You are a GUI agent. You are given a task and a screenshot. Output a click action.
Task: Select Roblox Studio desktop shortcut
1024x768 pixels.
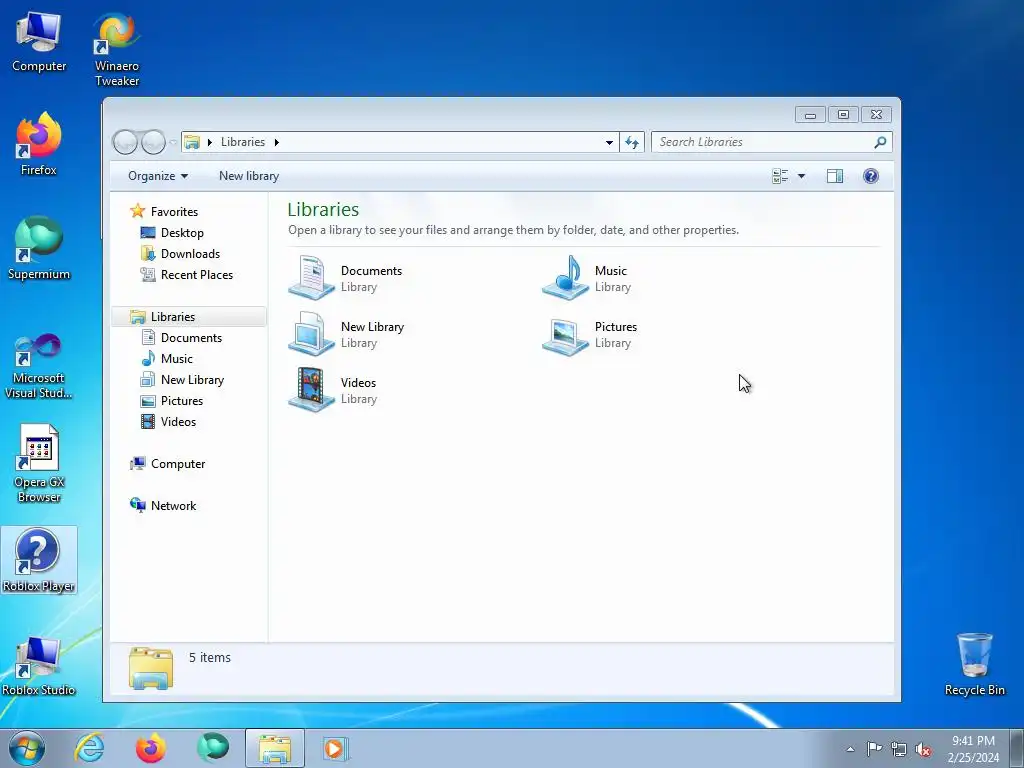(x=39, y=665)
